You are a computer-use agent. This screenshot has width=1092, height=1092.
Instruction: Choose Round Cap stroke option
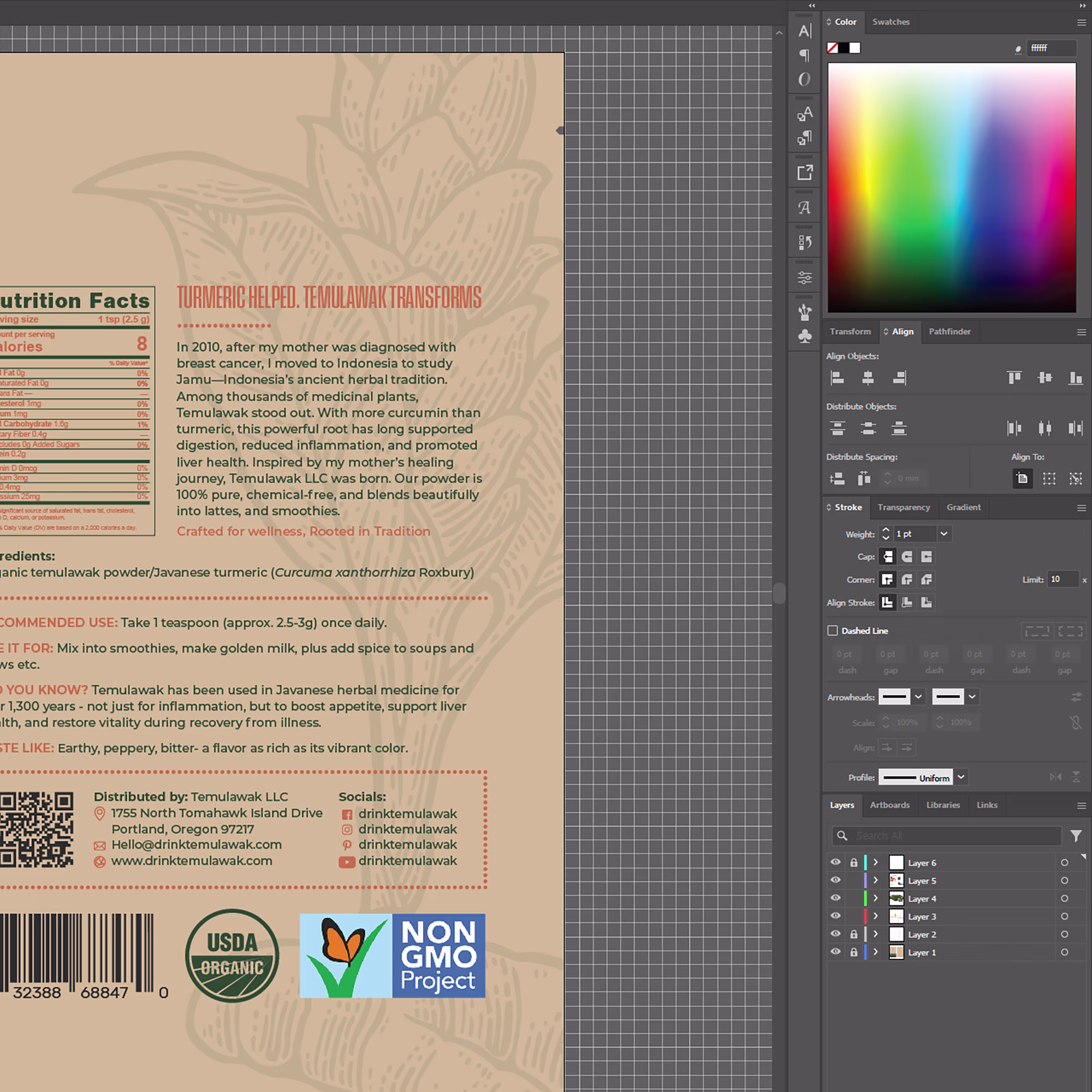click(x=906, y=557)
